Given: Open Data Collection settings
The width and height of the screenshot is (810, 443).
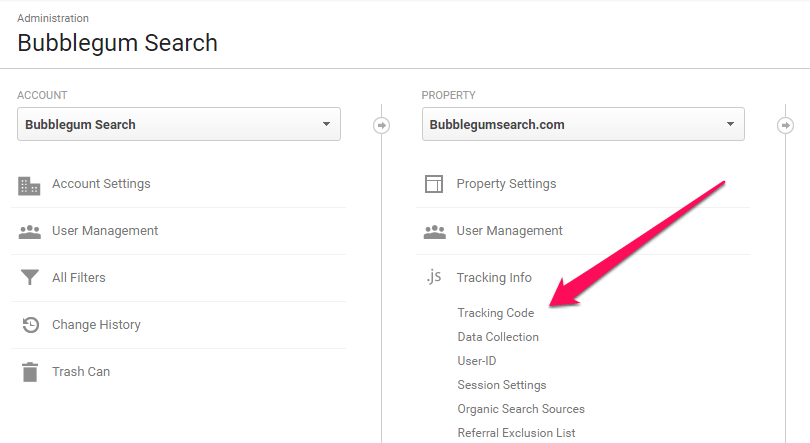Looking at the screenshot, I should [498, 337].
